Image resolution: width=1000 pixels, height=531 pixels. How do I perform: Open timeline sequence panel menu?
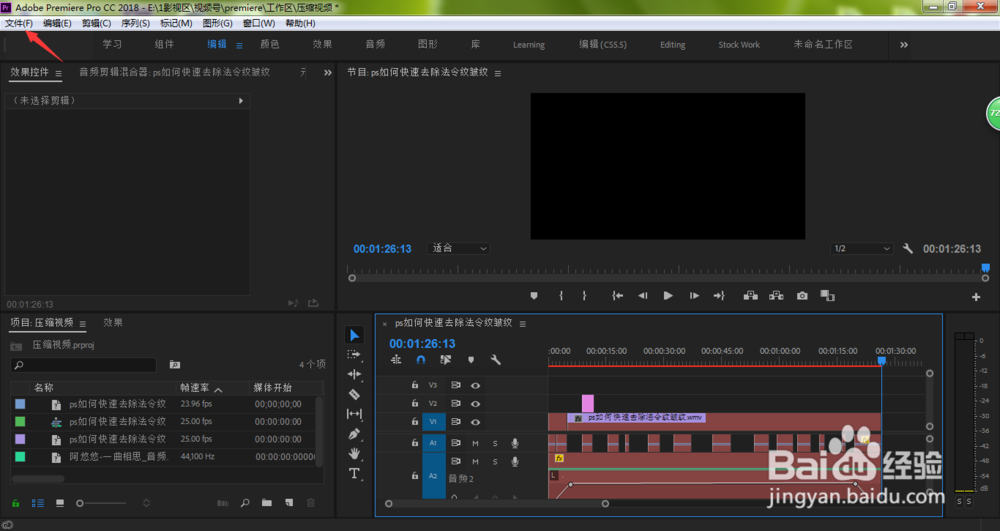(x=522, y=324)
